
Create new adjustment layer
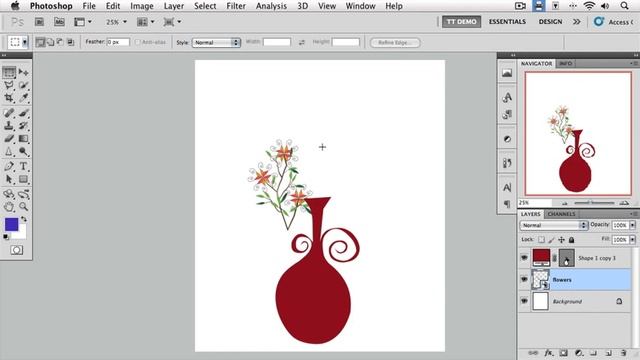pyautogui.click(x=579, y=353)
